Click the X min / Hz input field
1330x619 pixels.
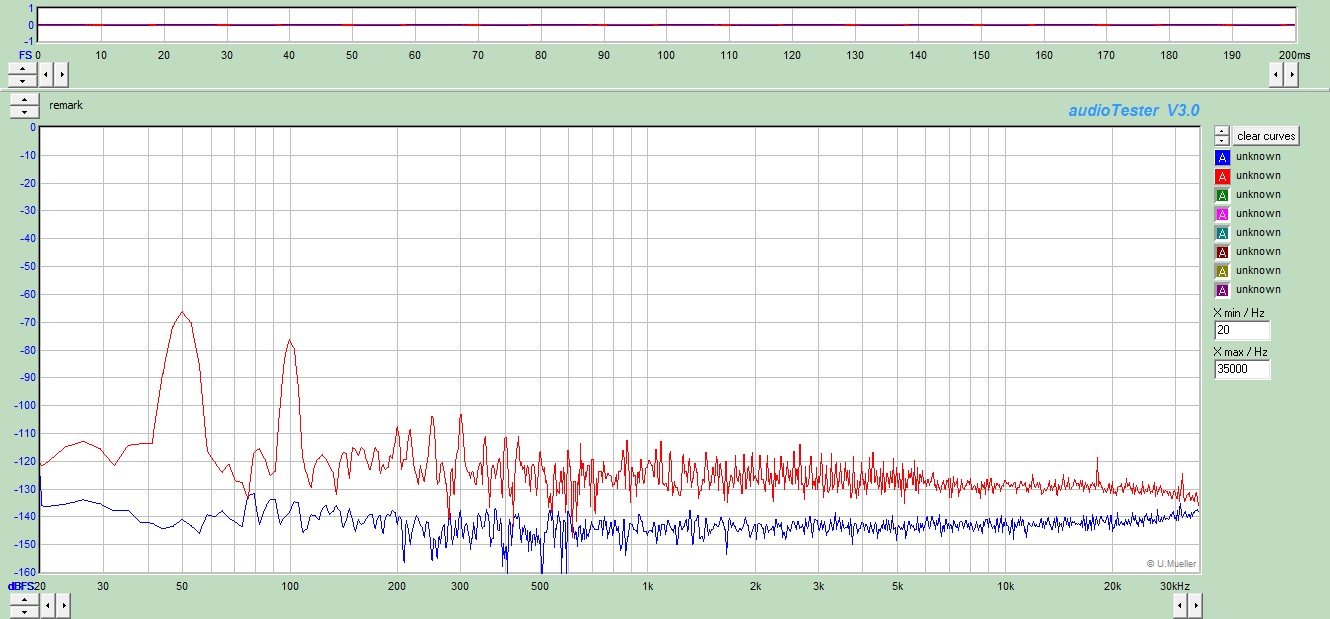(1242, 331)
